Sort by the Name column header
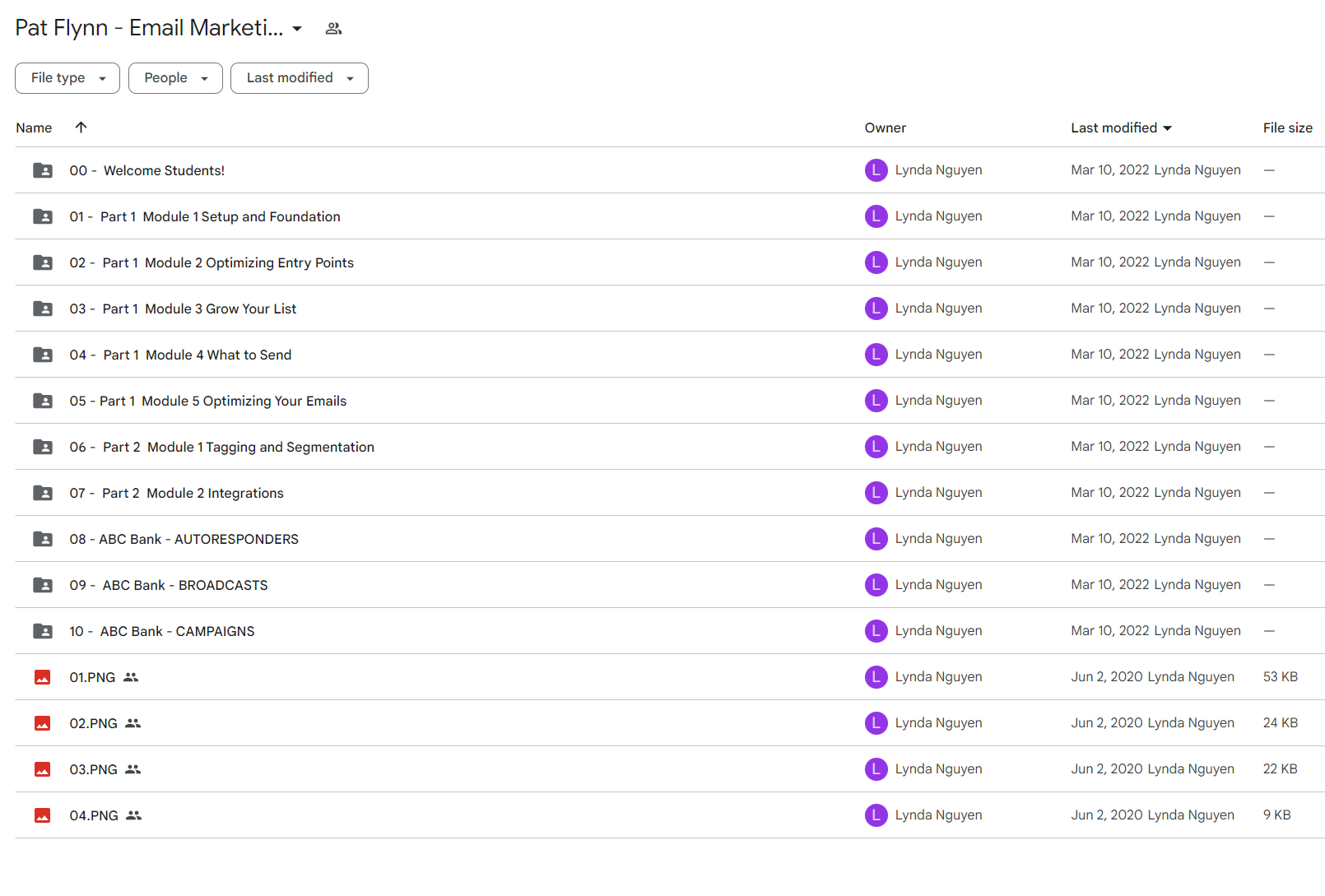The width and height of the screenshot is (1325, 896). (x=34, y=128)
